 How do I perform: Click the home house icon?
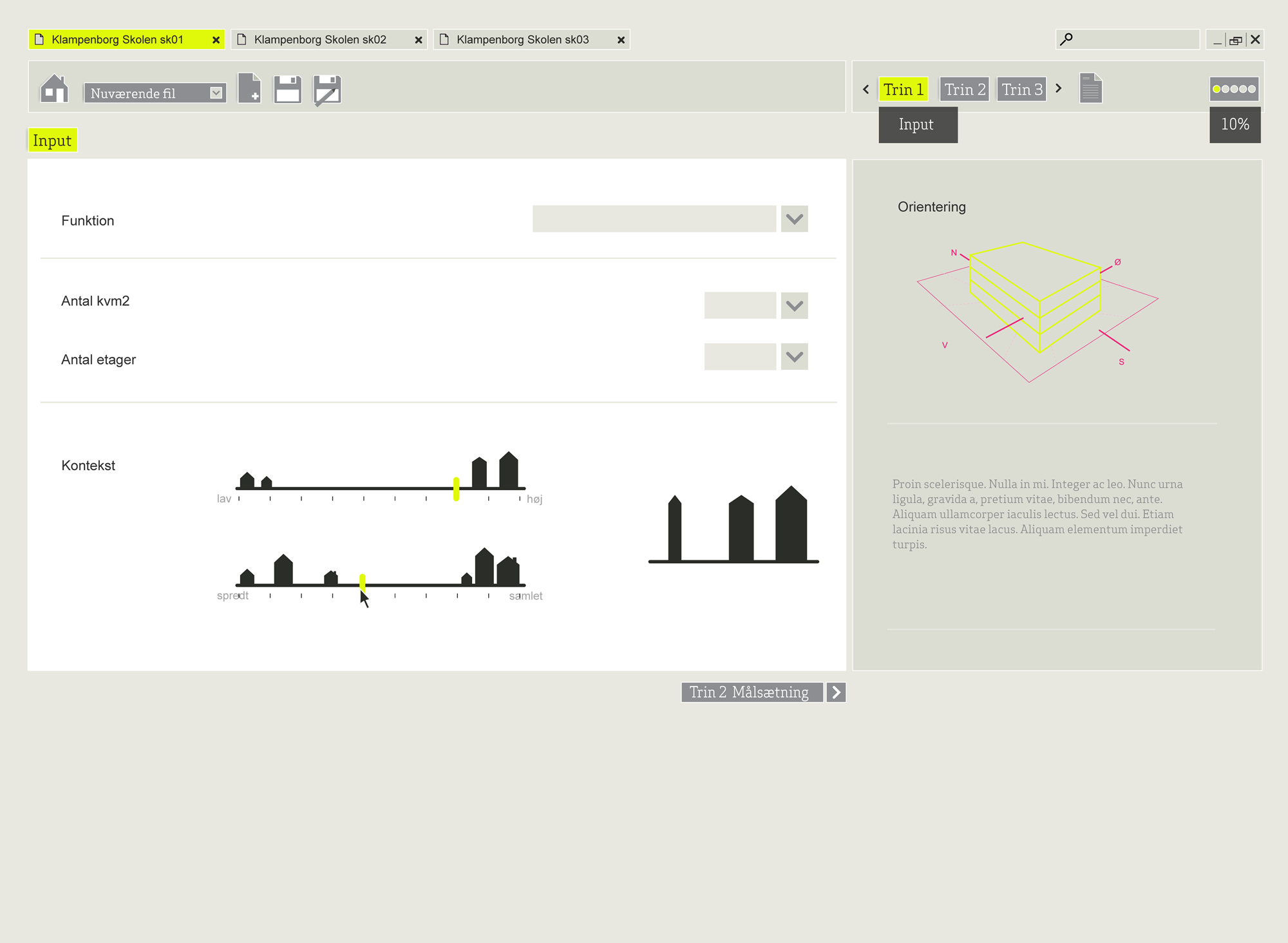[54, 89]
